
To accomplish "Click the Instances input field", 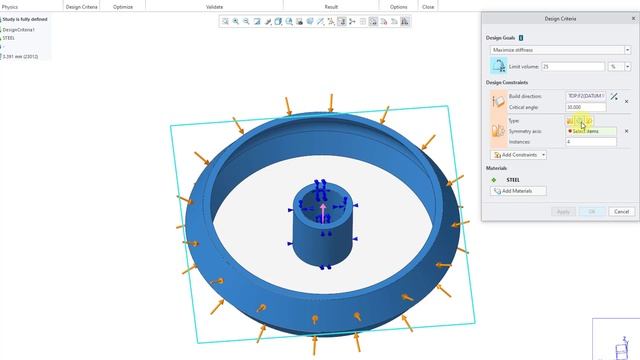I will click(x=591, y=142).
